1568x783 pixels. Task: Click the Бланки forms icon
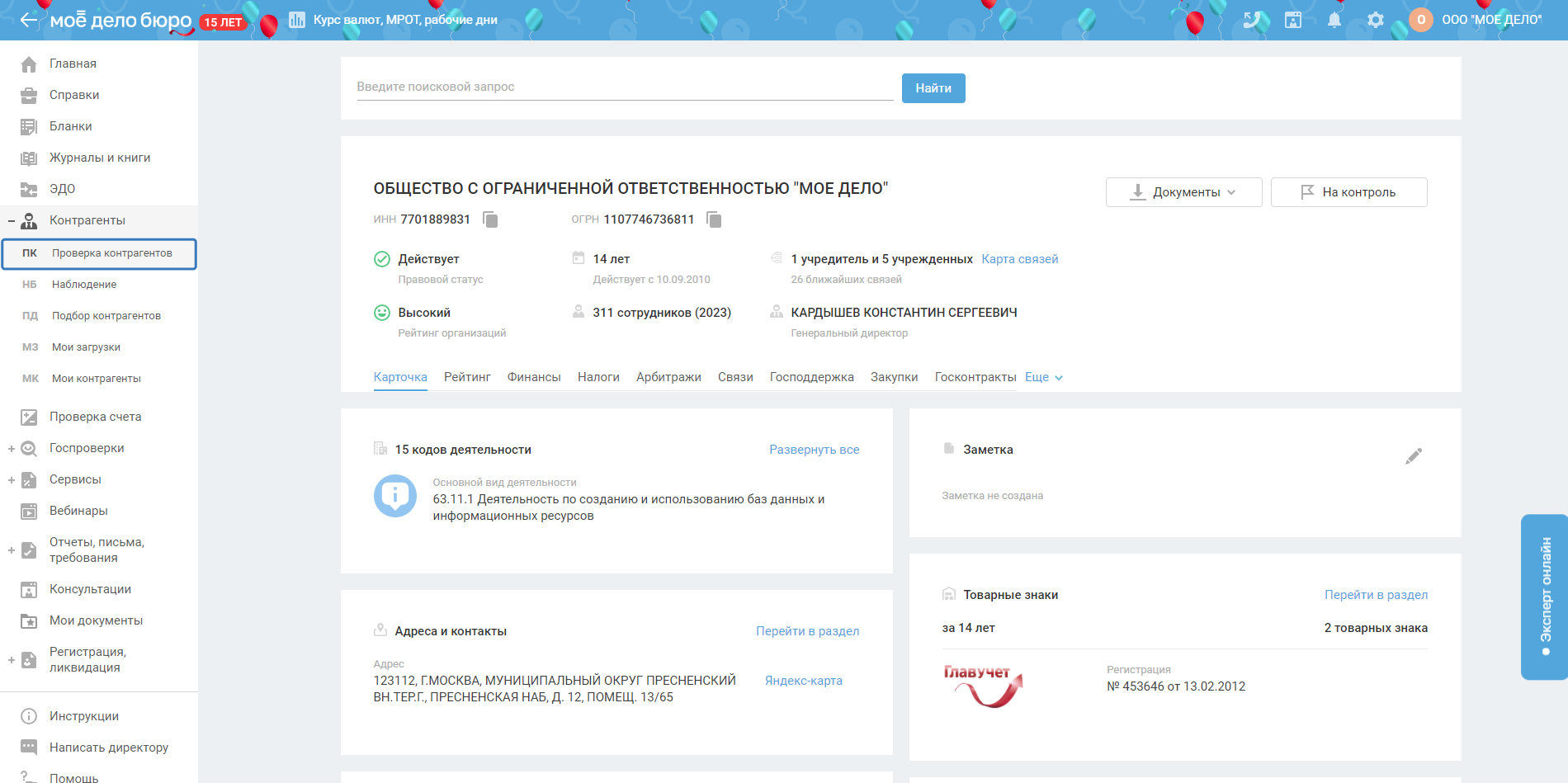29,126
